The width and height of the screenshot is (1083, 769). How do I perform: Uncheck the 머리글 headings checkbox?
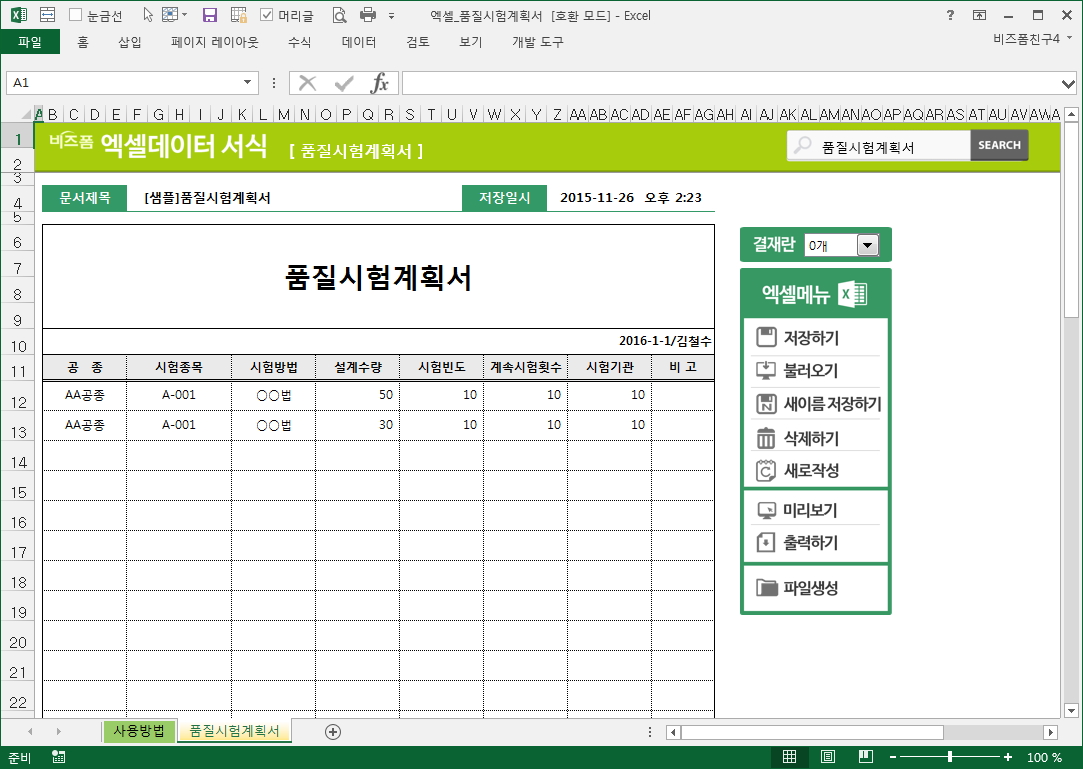[x=267, y=16]
